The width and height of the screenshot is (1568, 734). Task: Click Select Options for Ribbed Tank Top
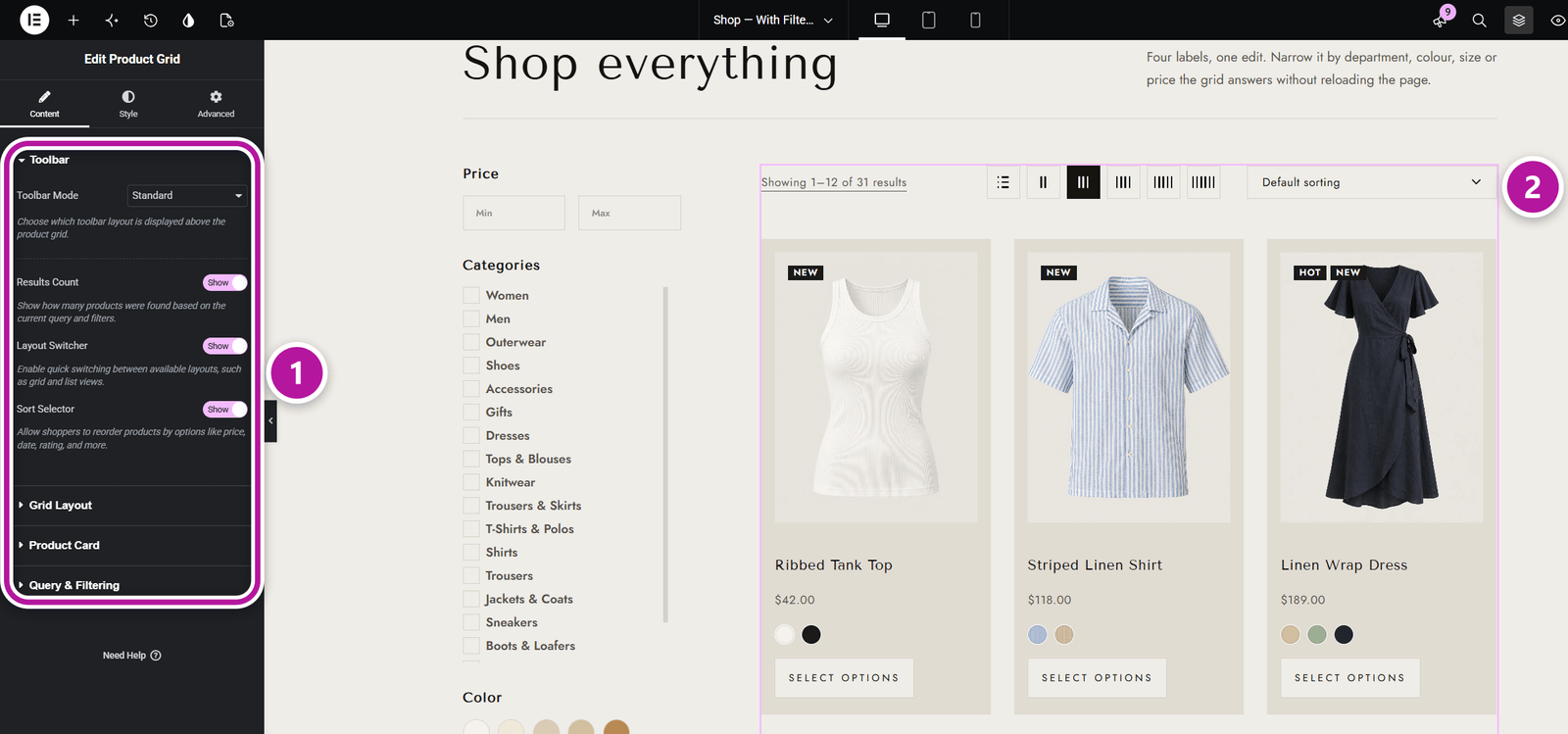point(844,678)
